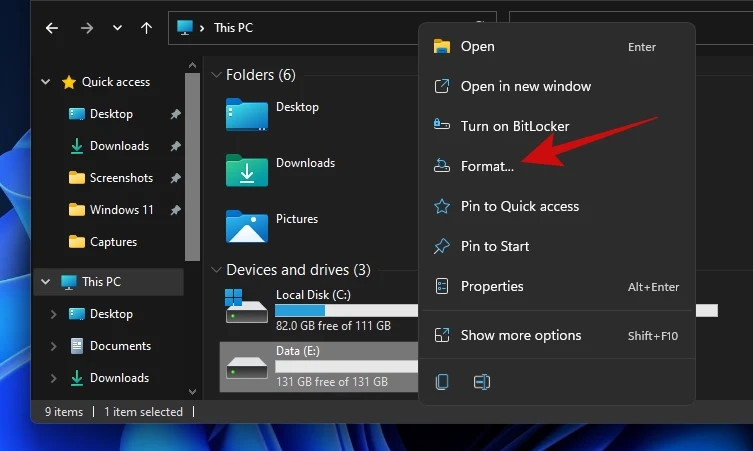Open Windows 11 folder in sidebar
The image size is (753, 451).
[x=121, y=210]
